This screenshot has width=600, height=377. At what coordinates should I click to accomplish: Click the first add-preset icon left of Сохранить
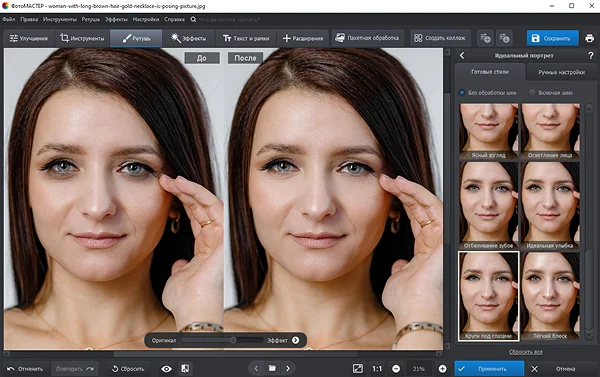coord(485,38)
